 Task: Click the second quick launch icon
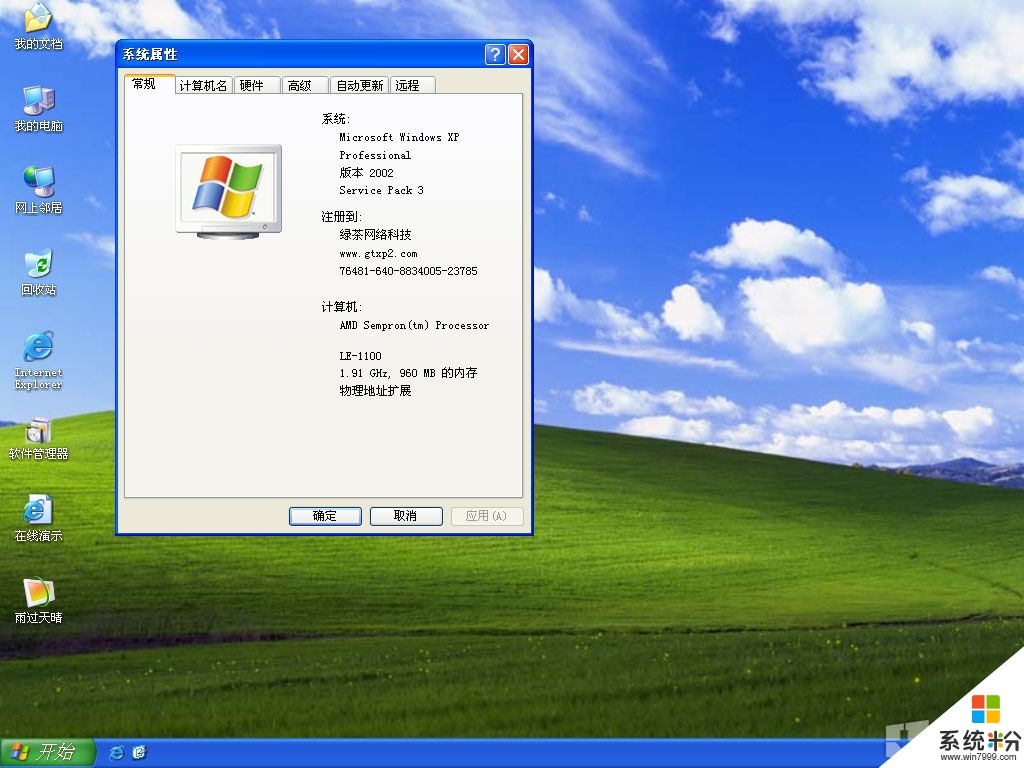point(139,752)
